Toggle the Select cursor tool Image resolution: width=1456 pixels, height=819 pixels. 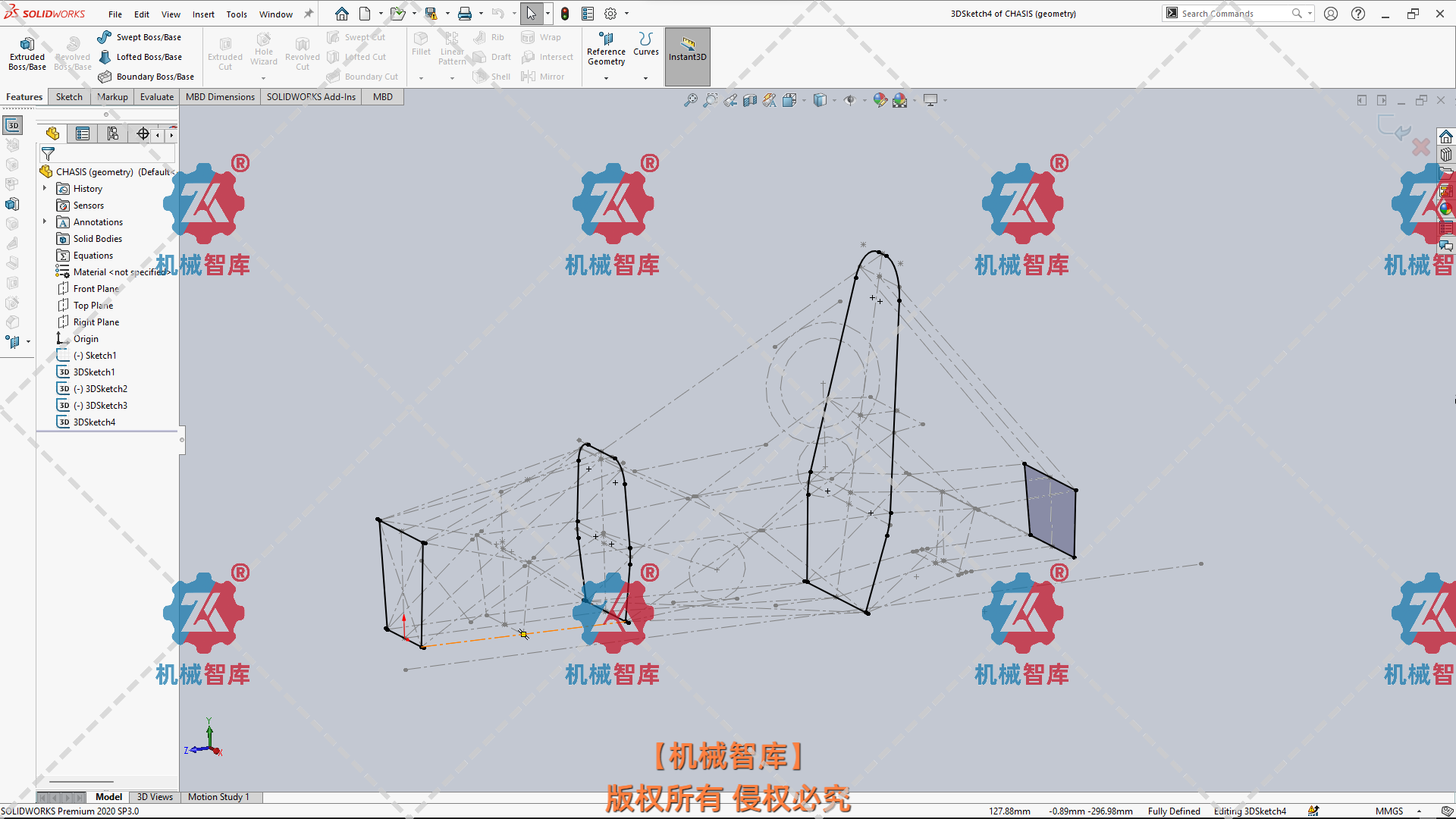tap(531, 14)
